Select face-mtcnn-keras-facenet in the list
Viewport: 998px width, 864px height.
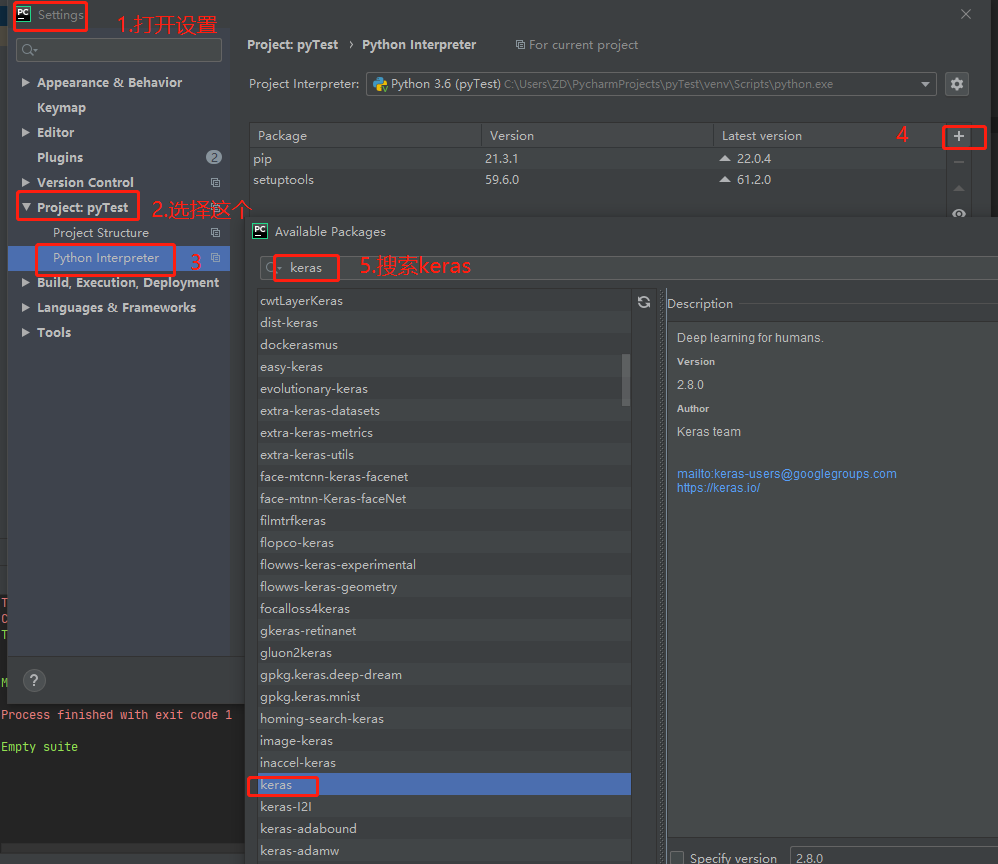444,476
